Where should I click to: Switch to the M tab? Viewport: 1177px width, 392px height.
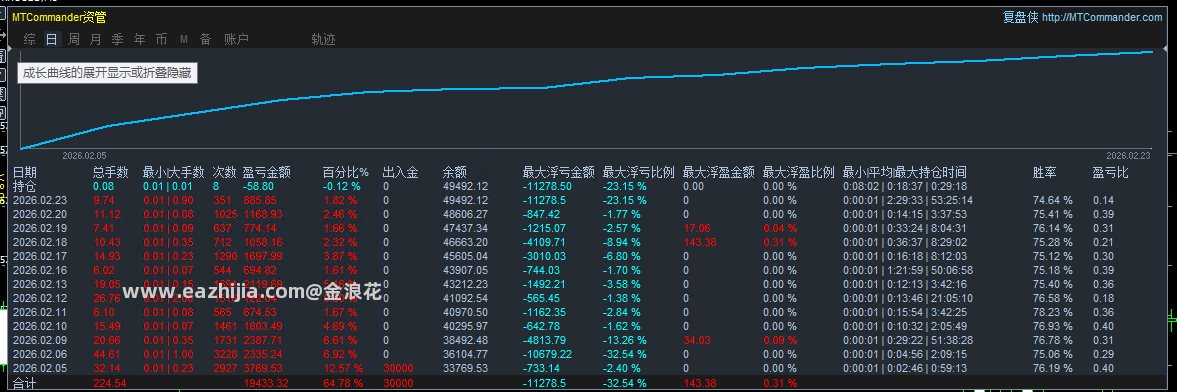point(184,39)
